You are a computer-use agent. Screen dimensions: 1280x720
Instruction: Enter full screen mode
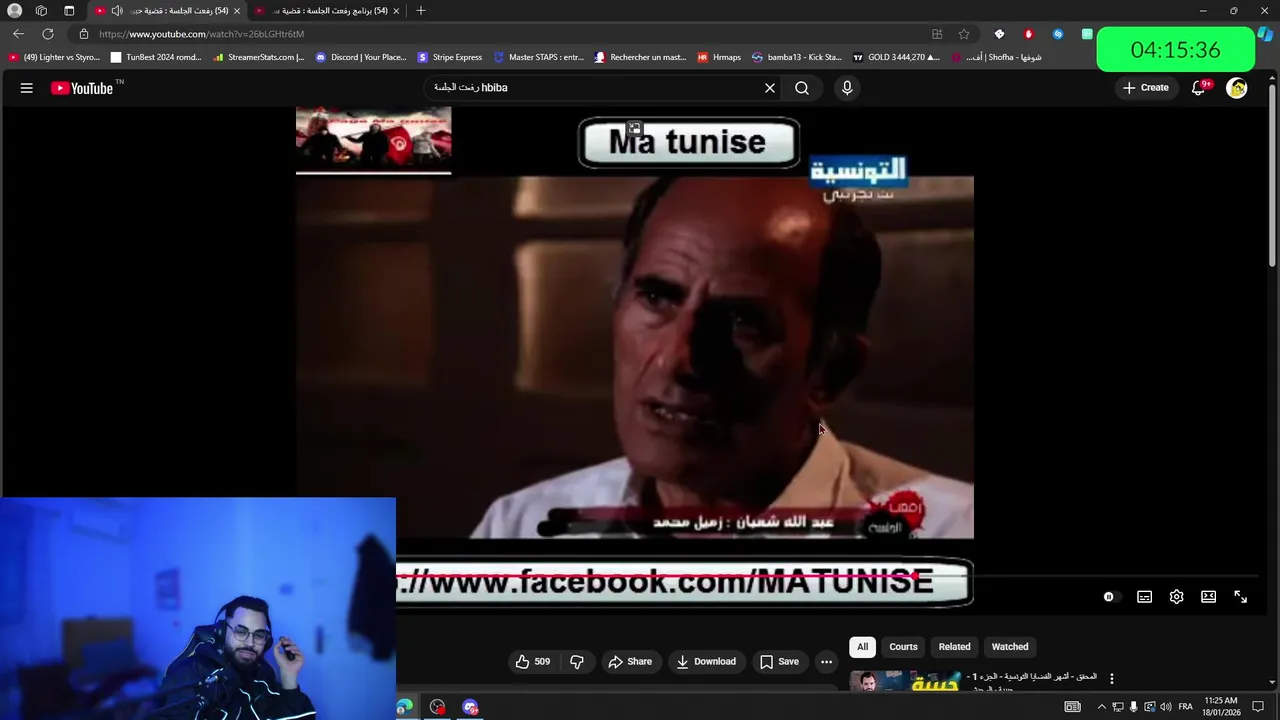point(1240,597)
